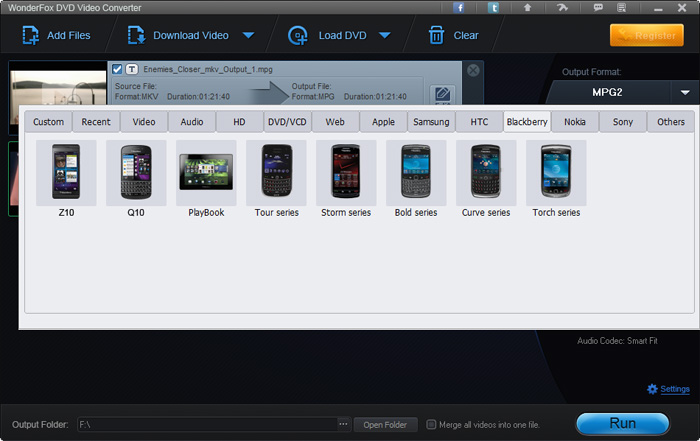The width and height of the screenshot is (700, 441).
Task: Open the Twitter share icon
Action: coord(493,8)
